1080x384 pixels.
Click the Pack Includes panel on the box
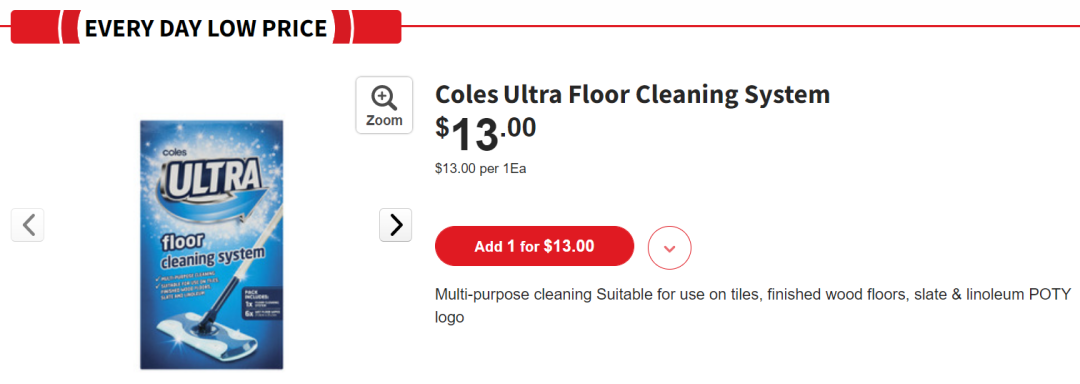pos(262,303)
